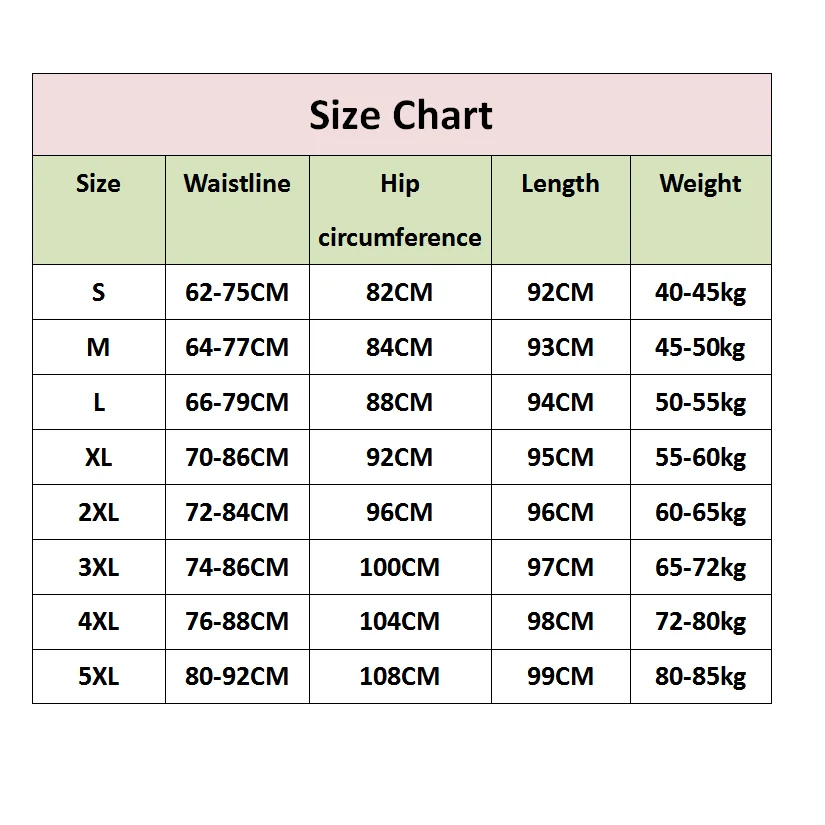Click the Size Chart title banner
825x825 pixels.
coord(402,115)
